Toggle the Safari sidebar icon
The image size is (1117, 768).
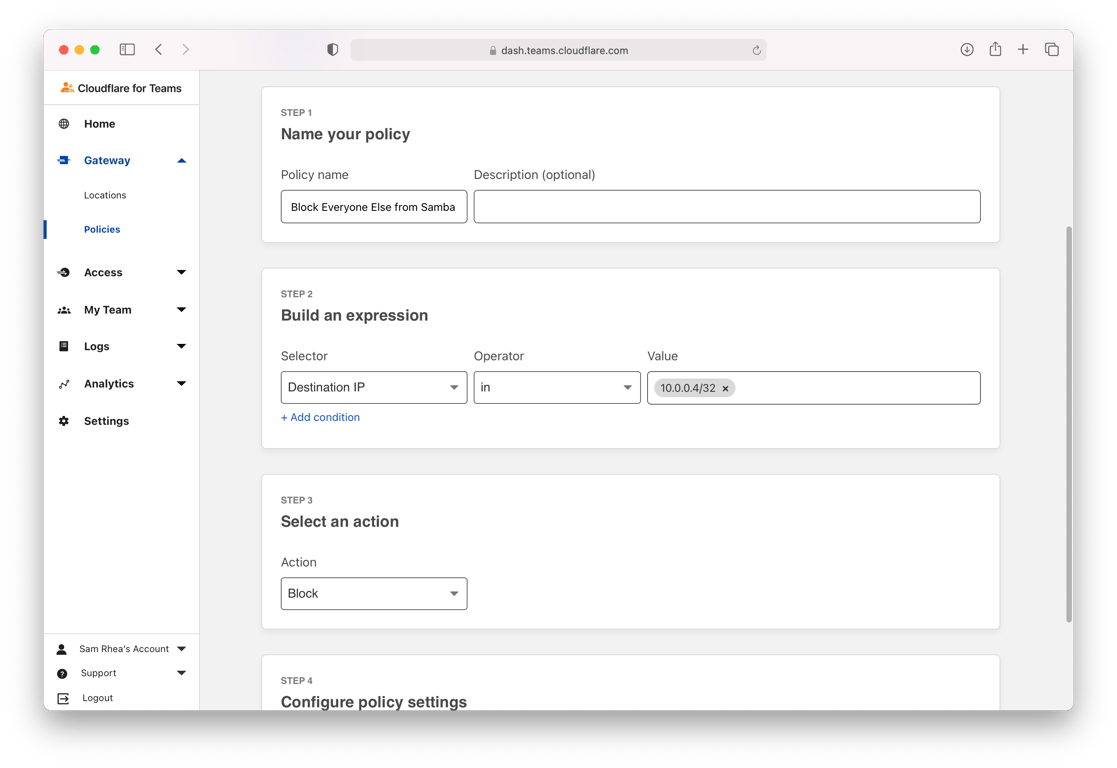127,49
